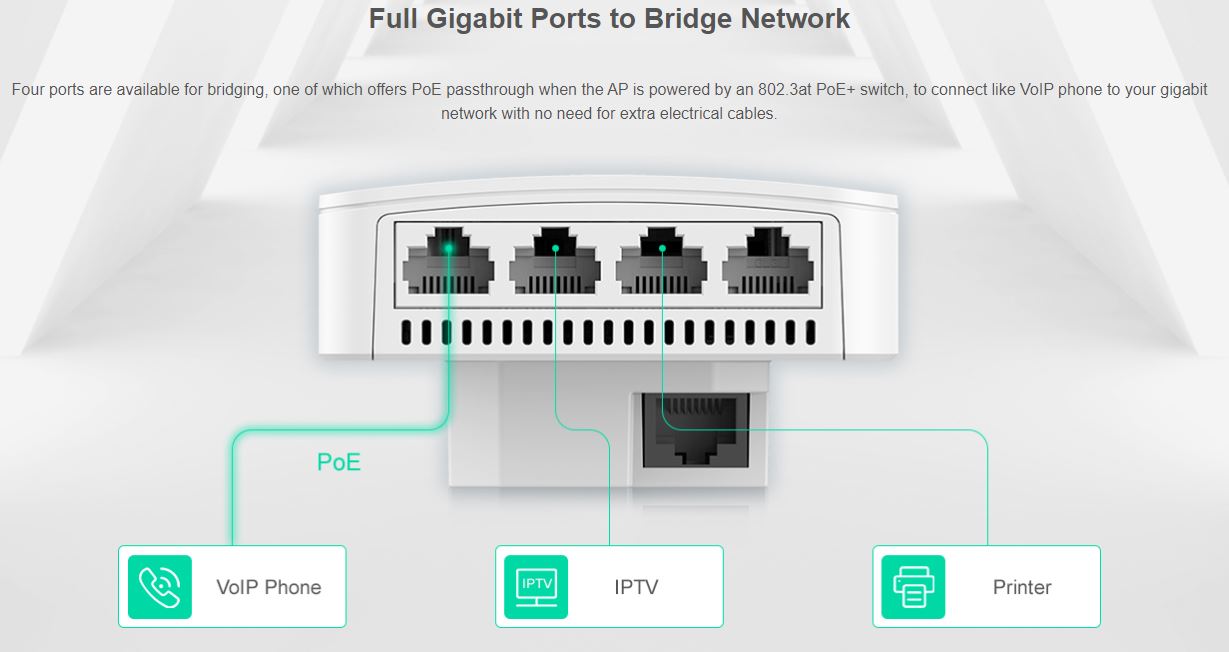Select the third Ethernet port

(x=662, y=260)
